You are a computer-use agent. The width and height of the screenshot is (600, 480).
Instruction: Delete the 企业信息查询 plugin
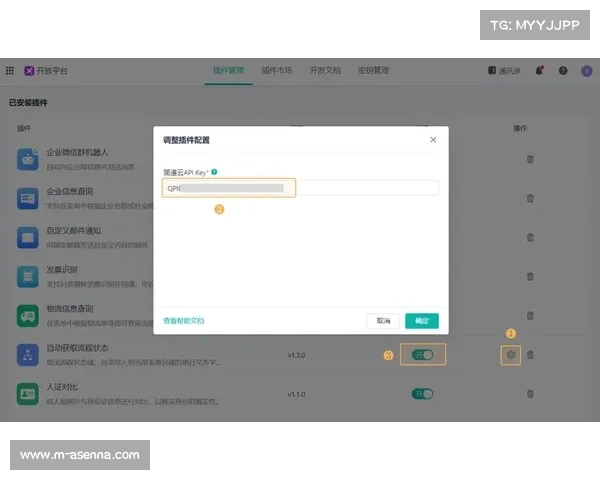(x=530, y=198)
